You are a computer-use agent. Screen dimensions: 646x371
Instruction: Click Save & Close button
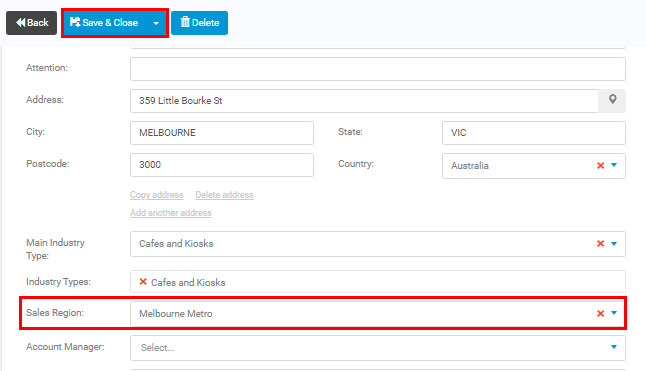tap(105, 23)
